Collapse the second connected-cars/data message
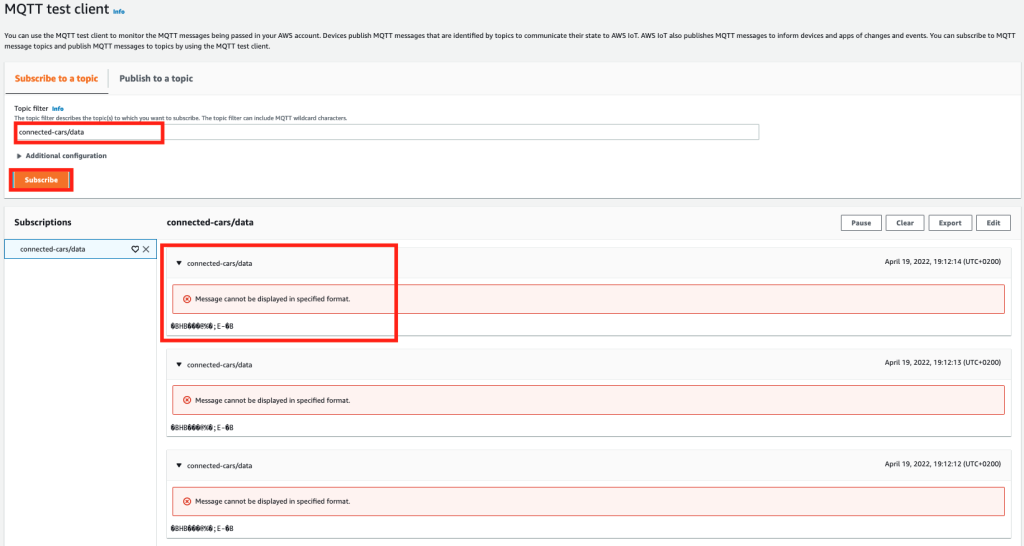 [x=179, y=365]
